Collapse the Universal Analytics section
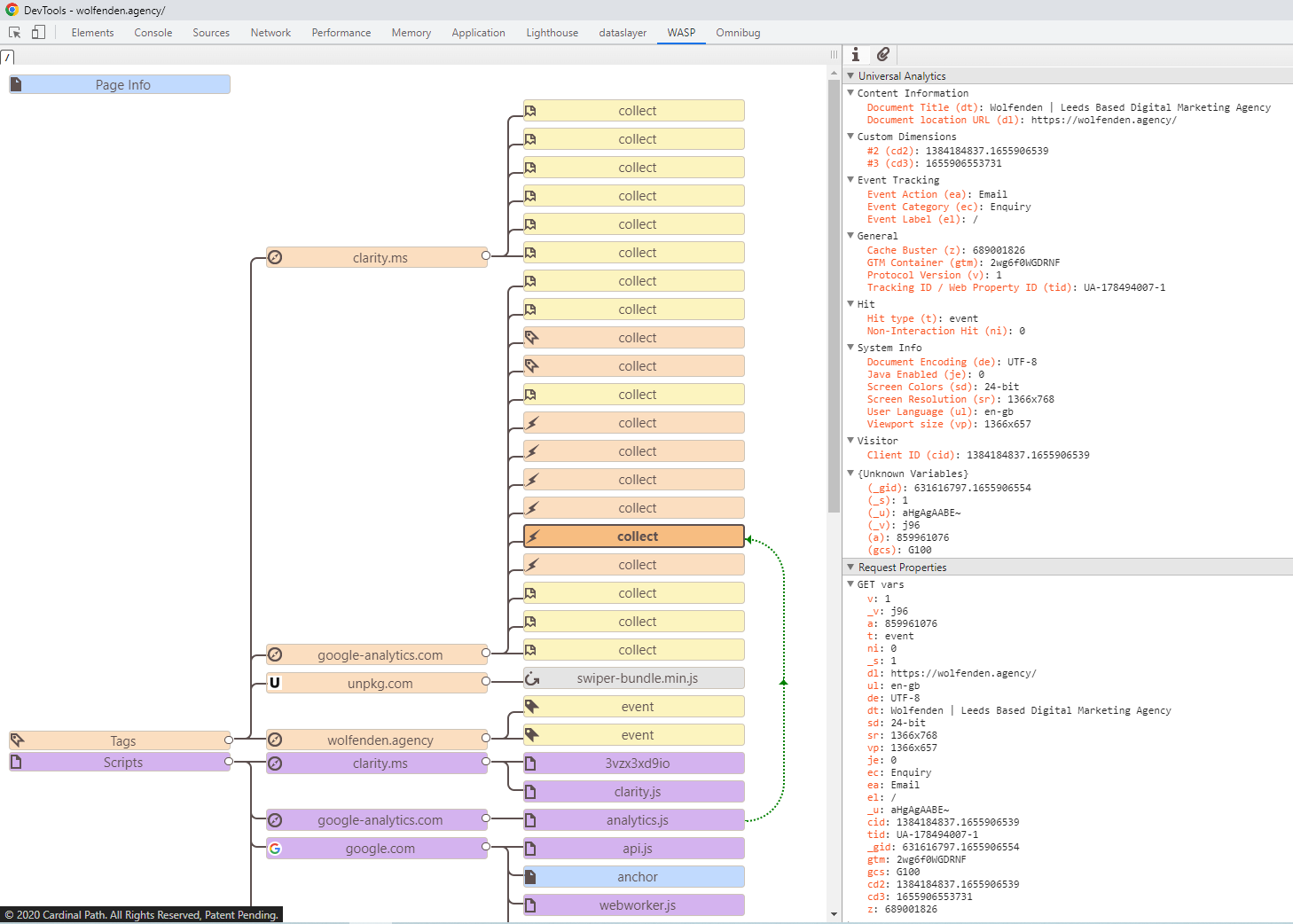The width and height of the screenshot is (1293, 924). coord(850,76)
